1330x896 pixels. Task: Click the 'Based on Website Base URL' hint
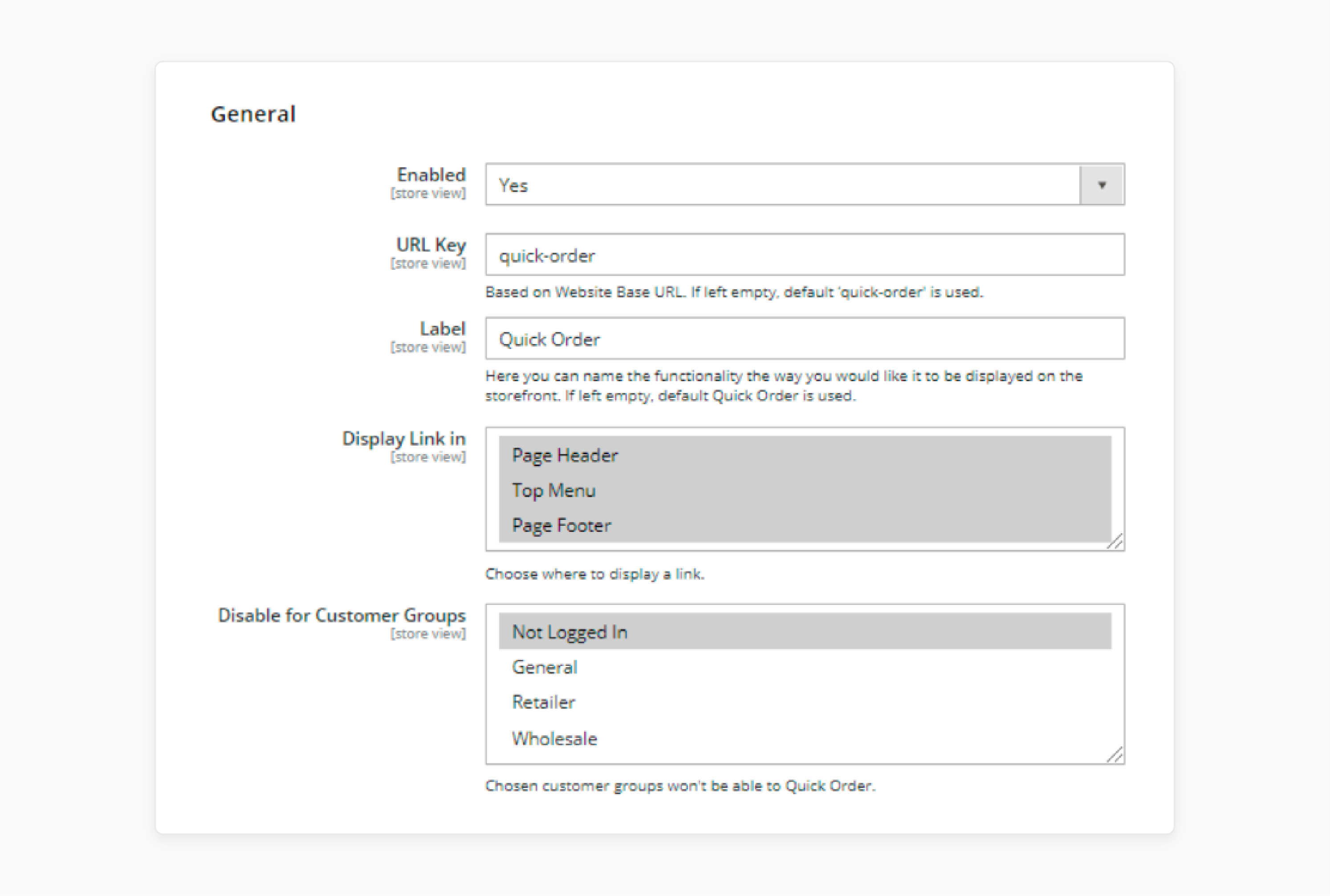[734, 292]
